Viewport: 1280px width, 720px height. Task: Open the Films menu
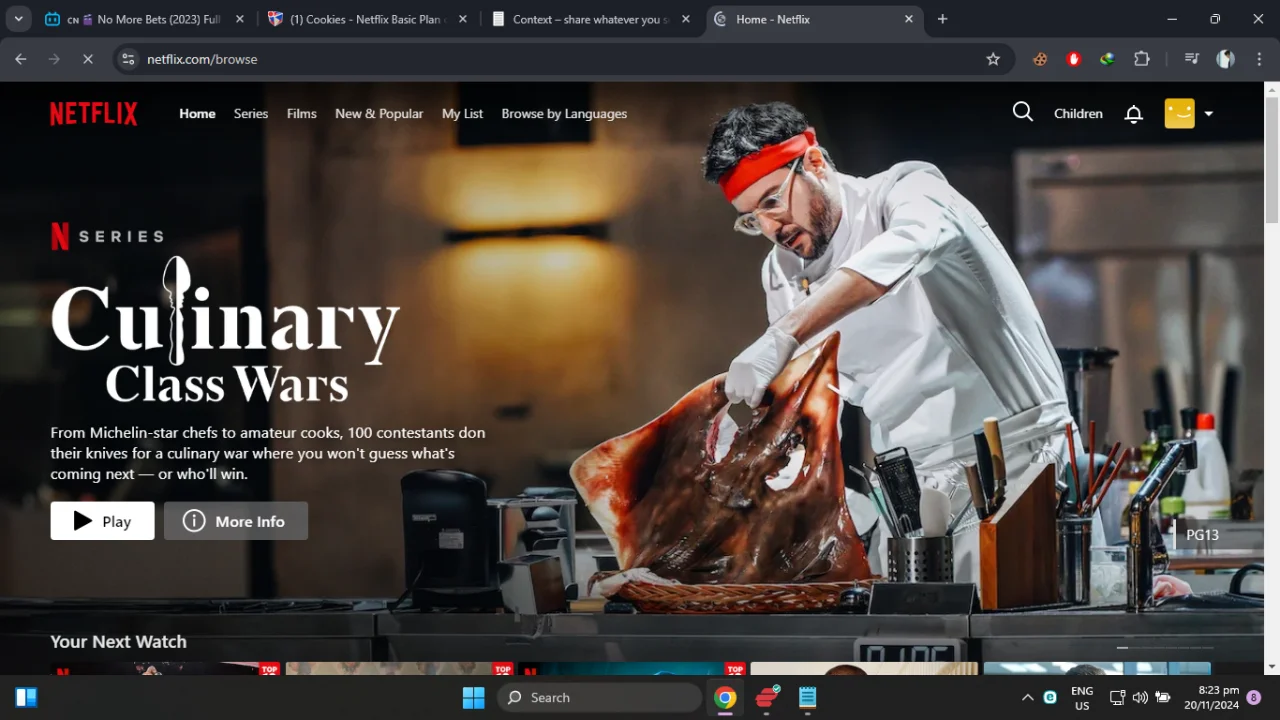(x=302, y=114)
